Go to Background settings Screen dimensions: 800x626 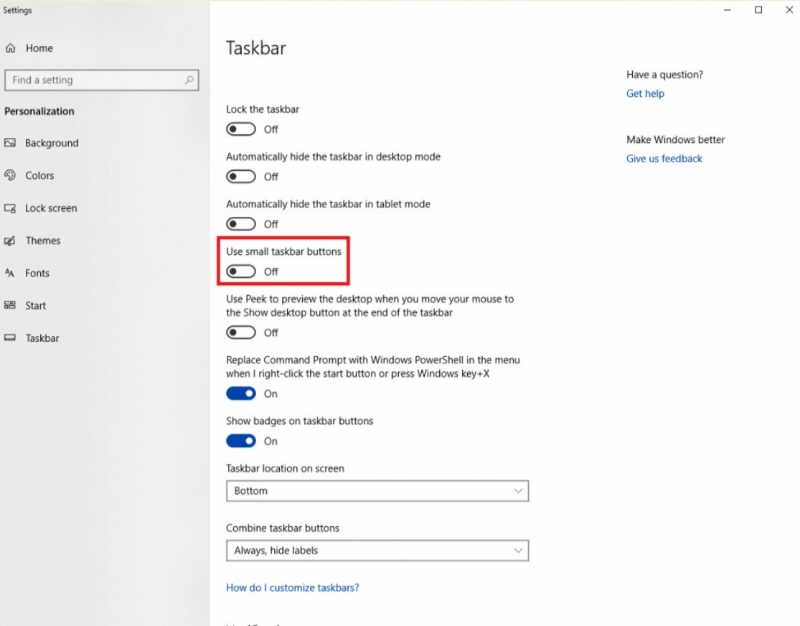pos(52,143)
